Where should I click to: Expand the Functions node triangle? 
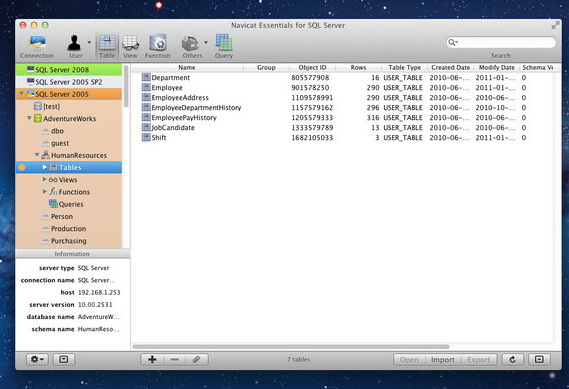45,192
